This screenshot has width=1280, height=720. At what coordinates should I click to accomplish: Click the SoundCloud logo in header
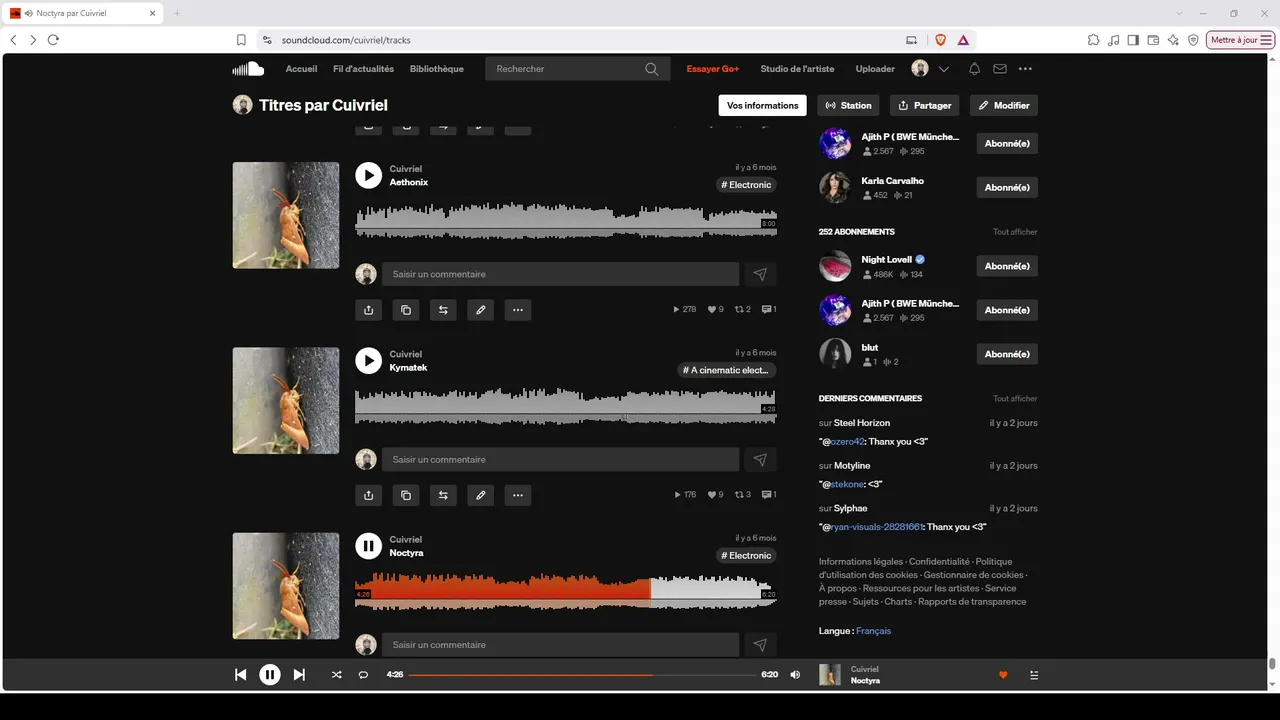click(248, 69)
